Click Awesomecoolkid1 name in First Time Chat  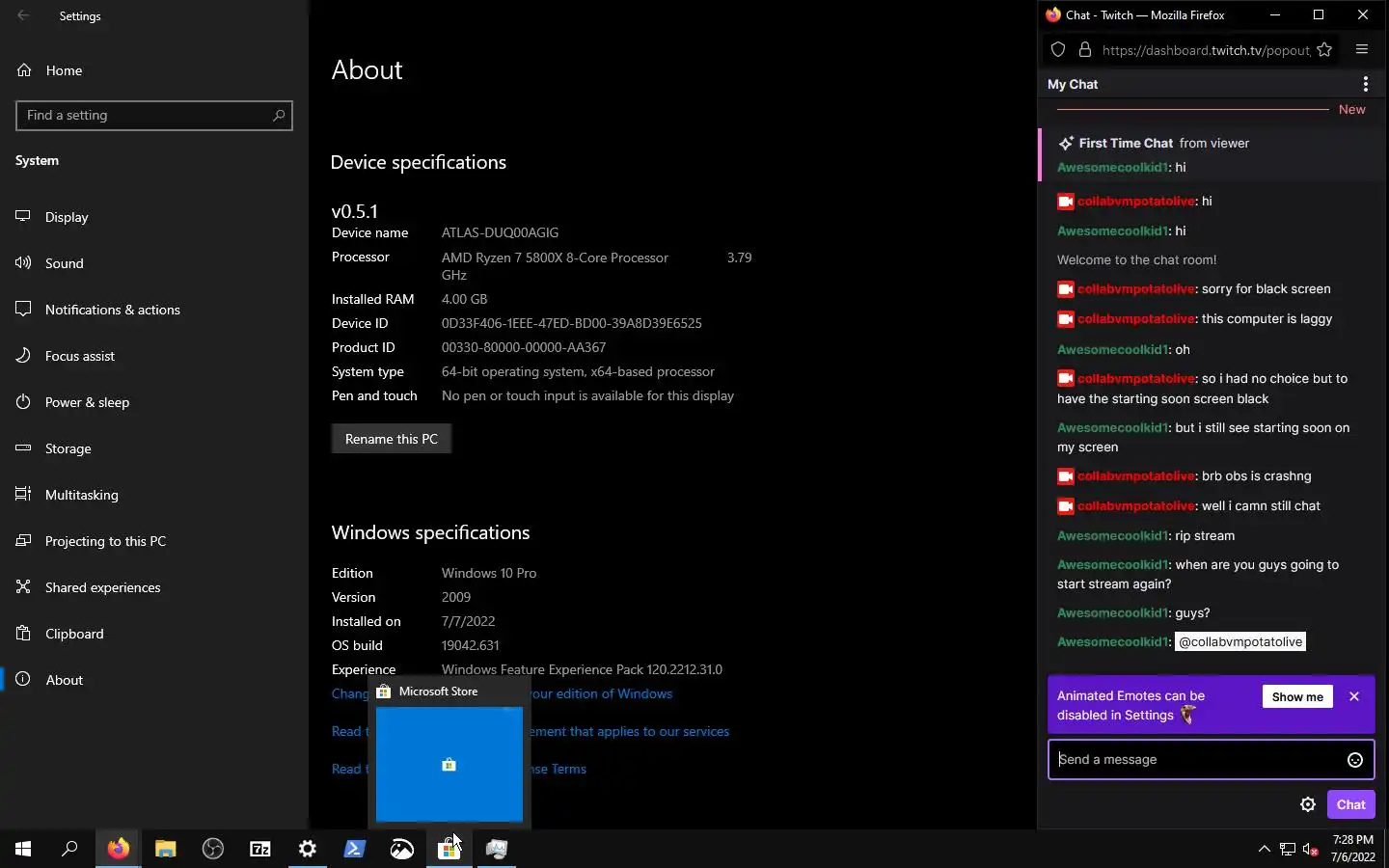1113,168
